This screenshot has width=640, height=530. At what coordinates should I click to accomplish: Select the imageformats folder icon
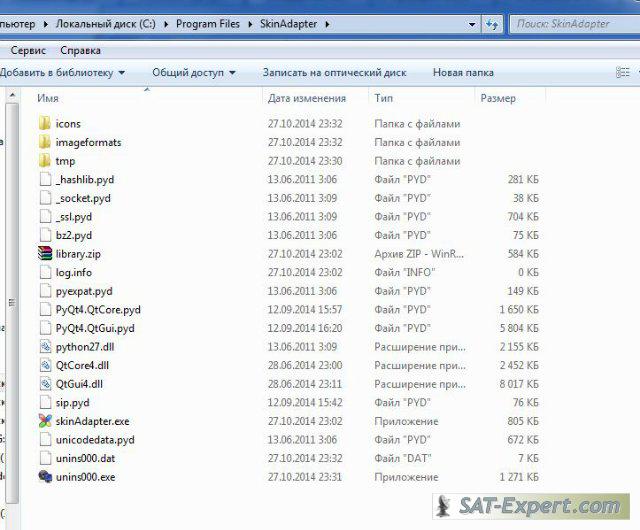point(45,142)
